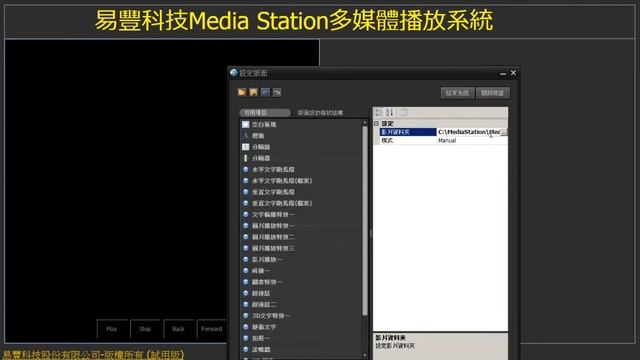Click the blue icon beside 靜態文字

[246, 327]
